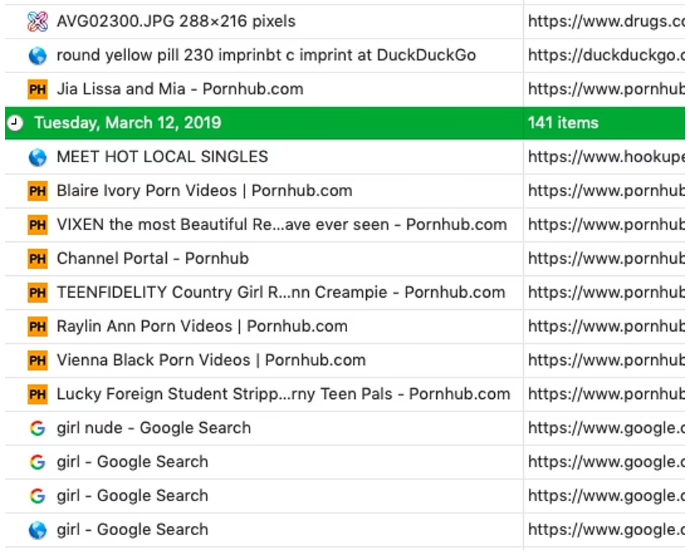Click the PH favicon beside Channel Portal entry
The image size is (697, 554).
pyautogui.click(x=37, y=259)
